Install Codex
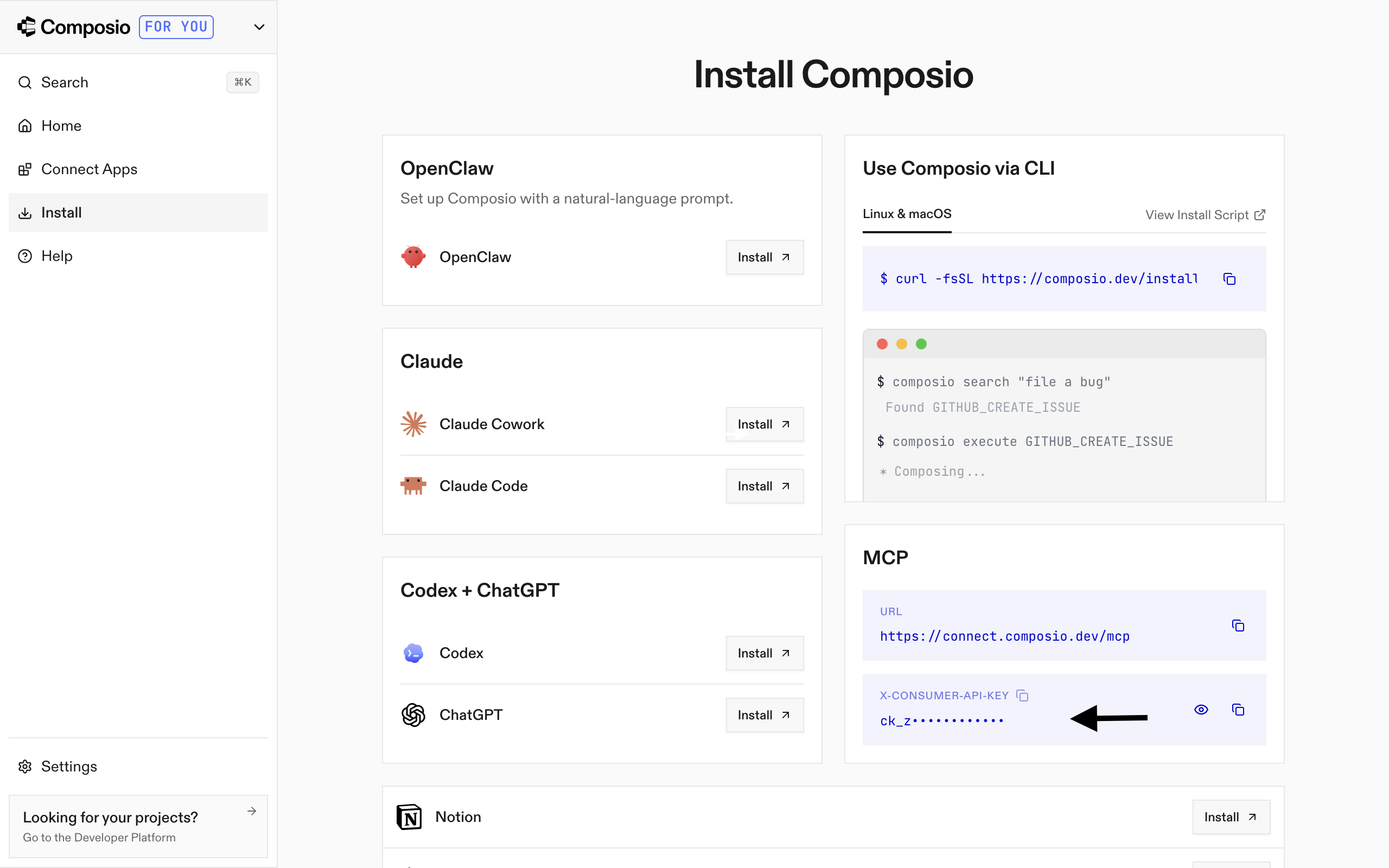This screenshot has height=868, width=1389. click(764, 653)
